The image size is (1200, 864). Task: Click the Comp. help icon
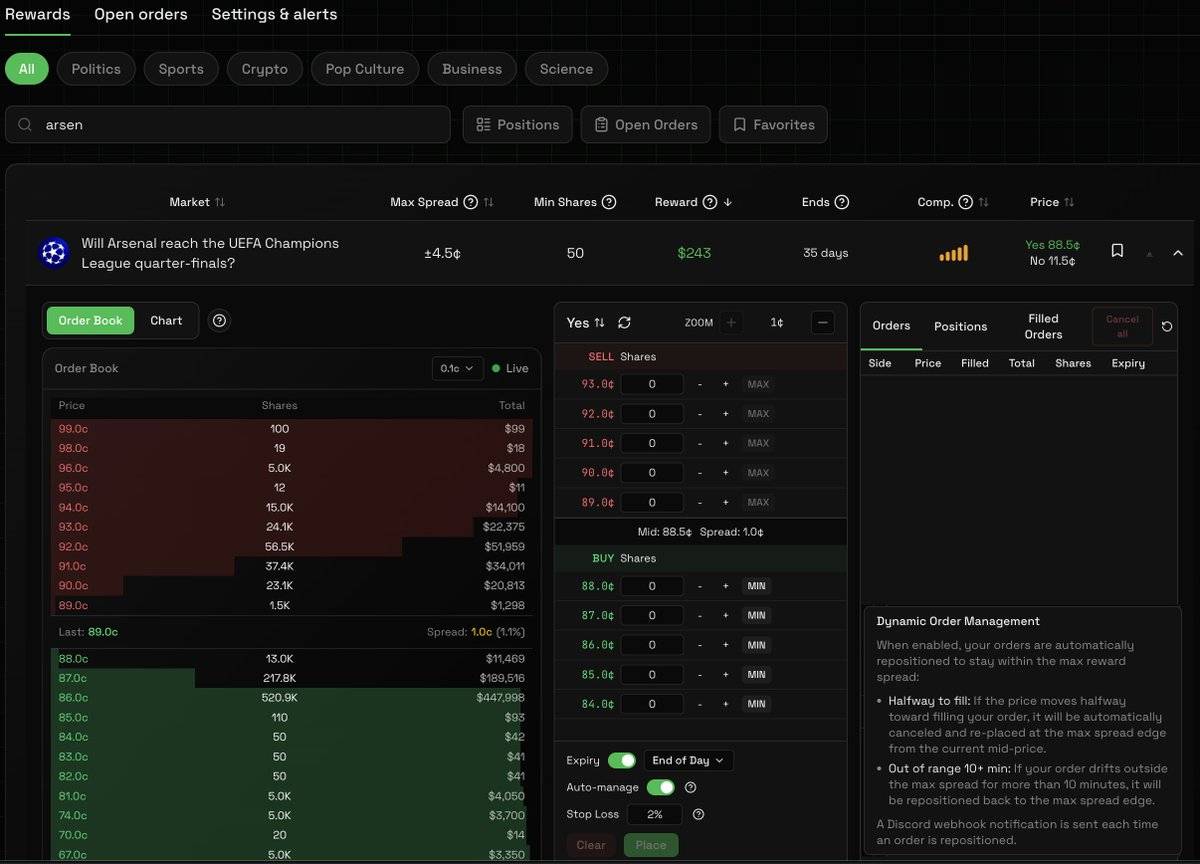click(966, 202)
